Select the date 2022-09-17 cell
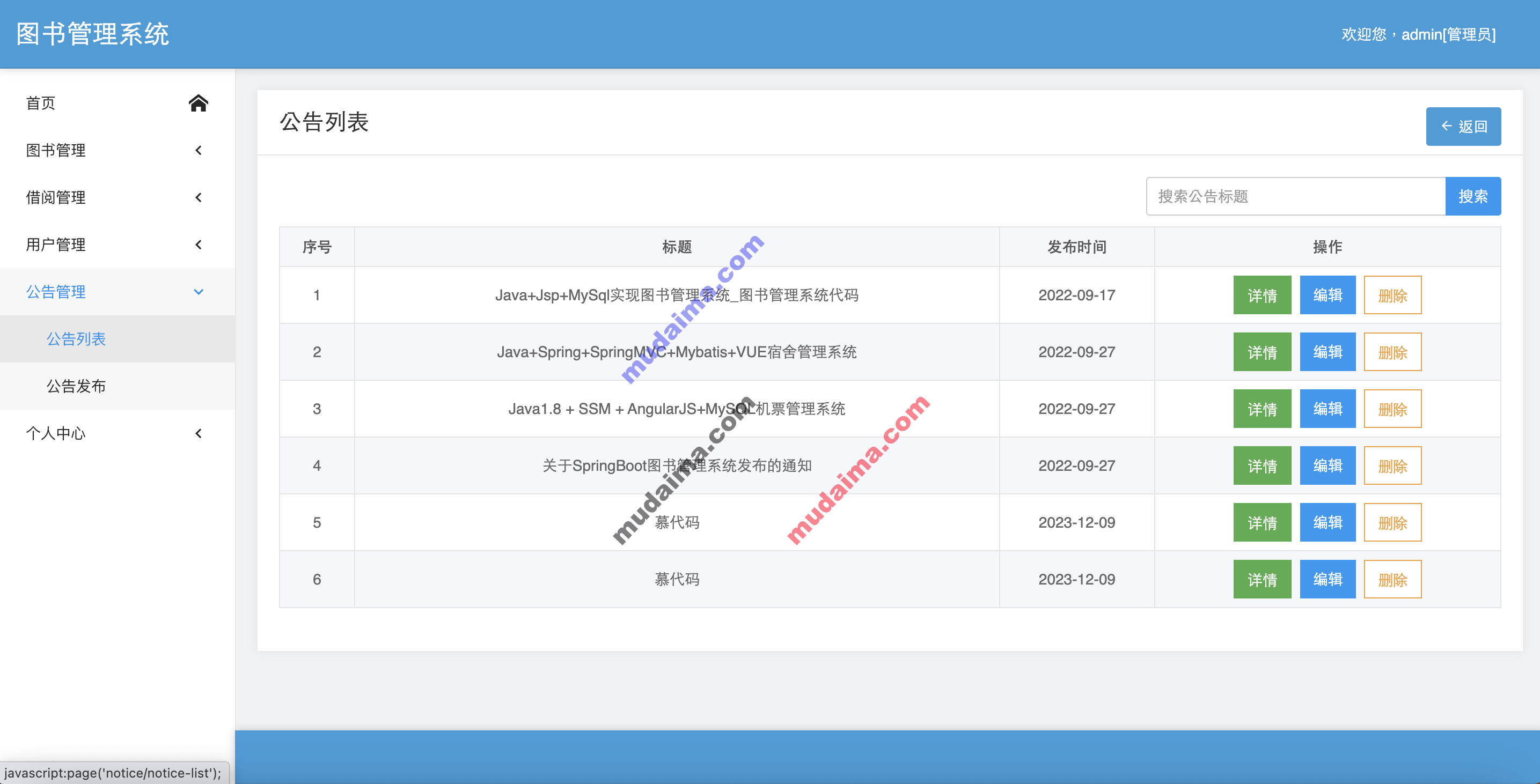The width and height of the screenshot is (1540, 784). 1077,295
